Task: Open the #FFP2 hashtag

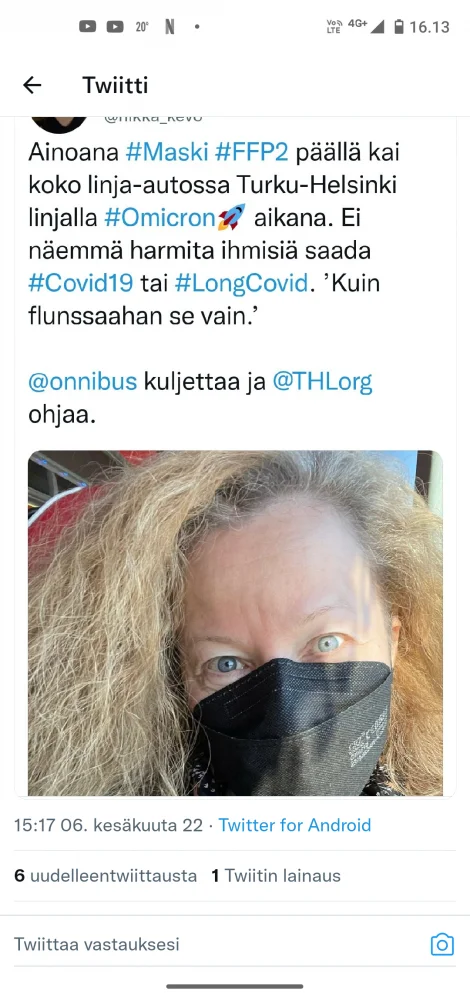Action: [253, 153]
